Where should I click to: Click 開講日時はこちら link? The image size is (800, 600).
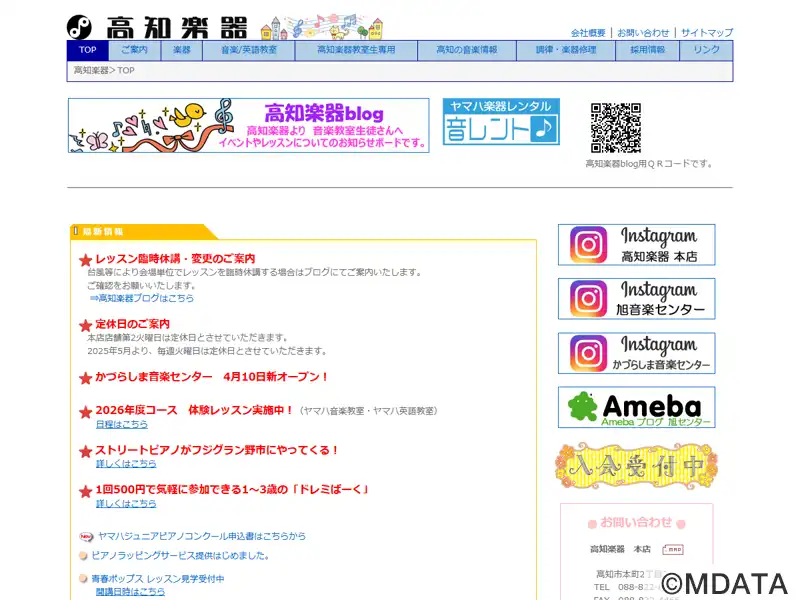click(x=130, y=591)
